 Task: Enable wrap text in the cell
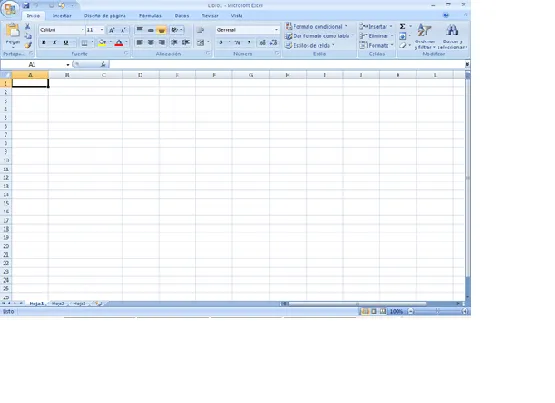coord(200,30)
